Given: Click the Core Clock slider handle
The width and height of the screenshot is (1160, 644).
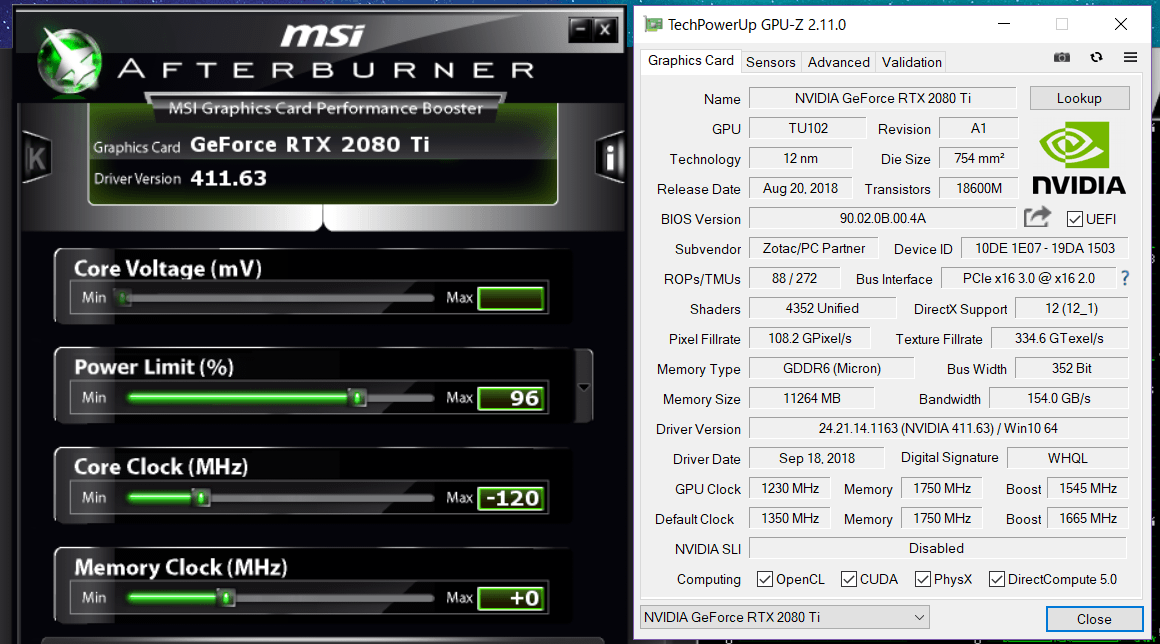Looking at the screenshot, I should [200, 498].
